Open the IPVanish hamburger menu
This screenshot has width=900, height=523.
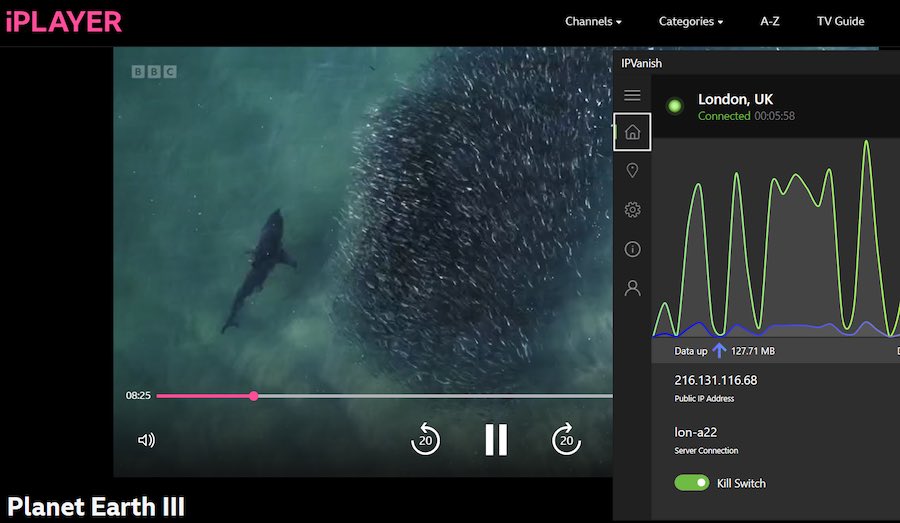[632, 95]
